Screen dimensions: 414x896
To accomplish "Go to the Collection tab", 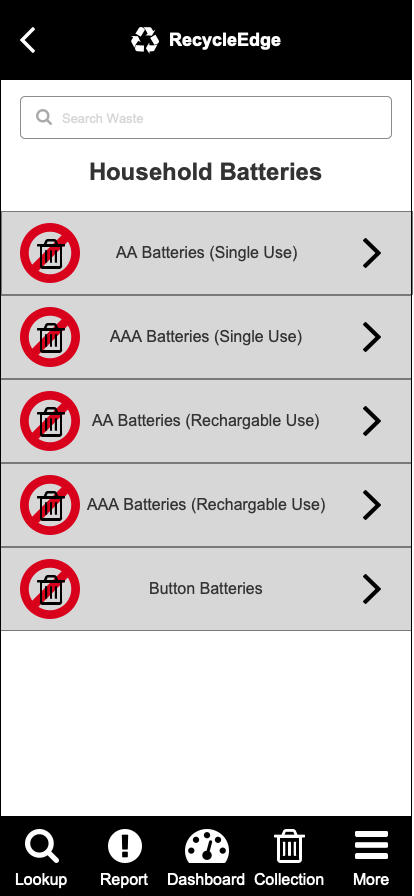I will [289, 857].
